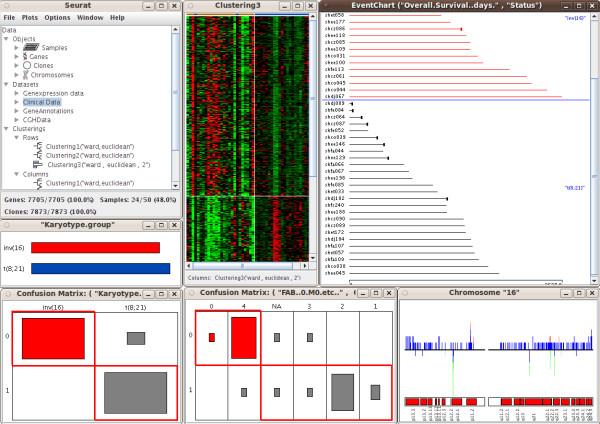The image size is (600, 424).
Task: Click the rows Clustering2 dendrogram icon
Action: tap(38, 155)
